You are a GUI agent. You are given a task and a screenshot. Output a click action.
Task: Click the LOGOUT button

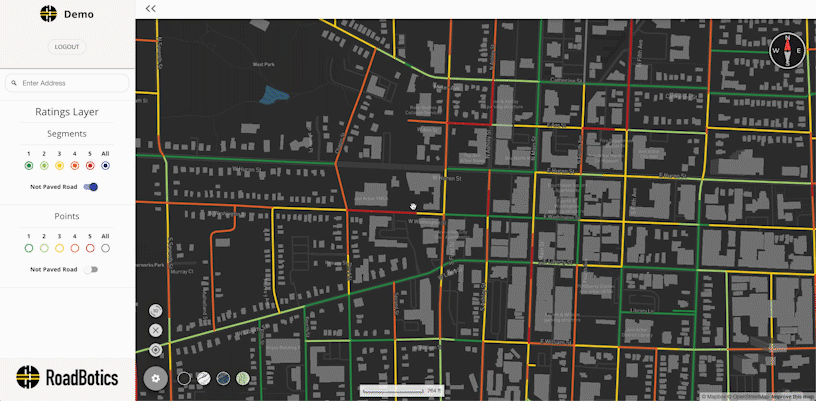67,47
